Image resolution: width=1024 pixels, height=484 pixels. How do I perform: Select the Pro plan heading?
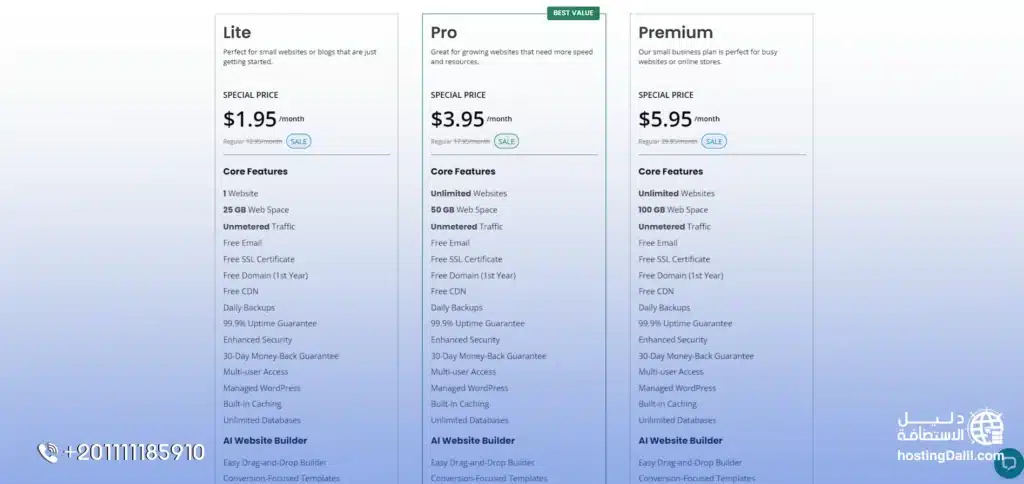point(444,33)
